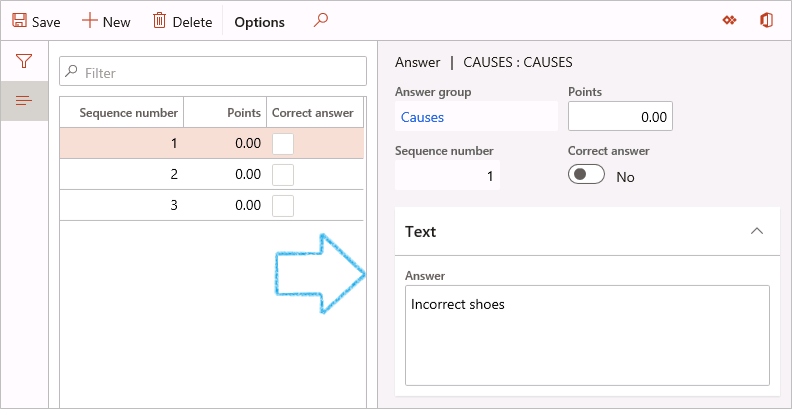This screenshot has width=792, height=409.
Task: Click Points cell 0.00 in row 3
Action: pyautogui.click(x=225, y=205)
